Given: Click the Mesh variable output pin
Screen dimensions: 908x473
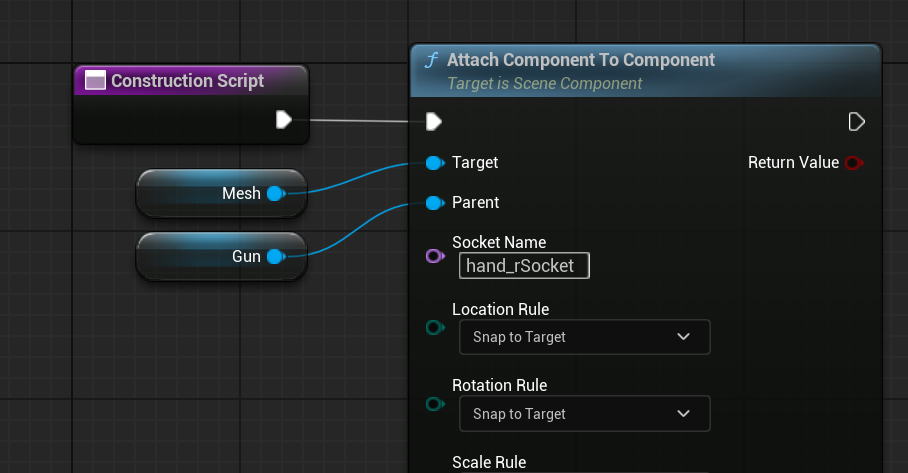Looking at the screenshot, I should pyautogui.click(x=276, y=193).
